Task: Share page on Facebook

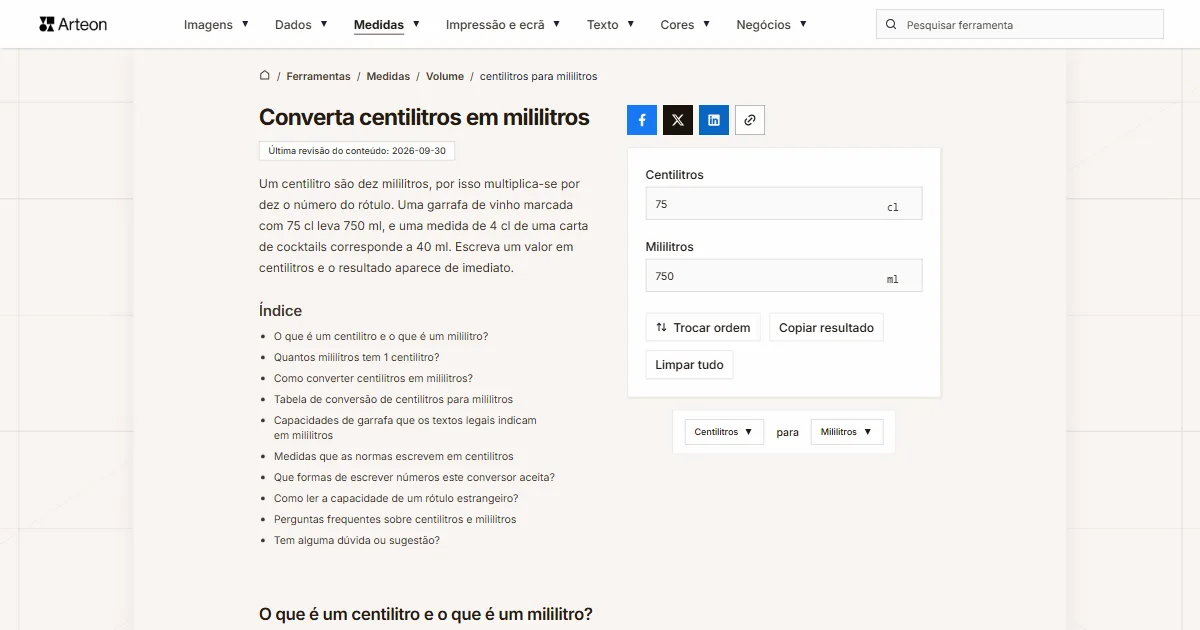Action: [x=642, y=120]
